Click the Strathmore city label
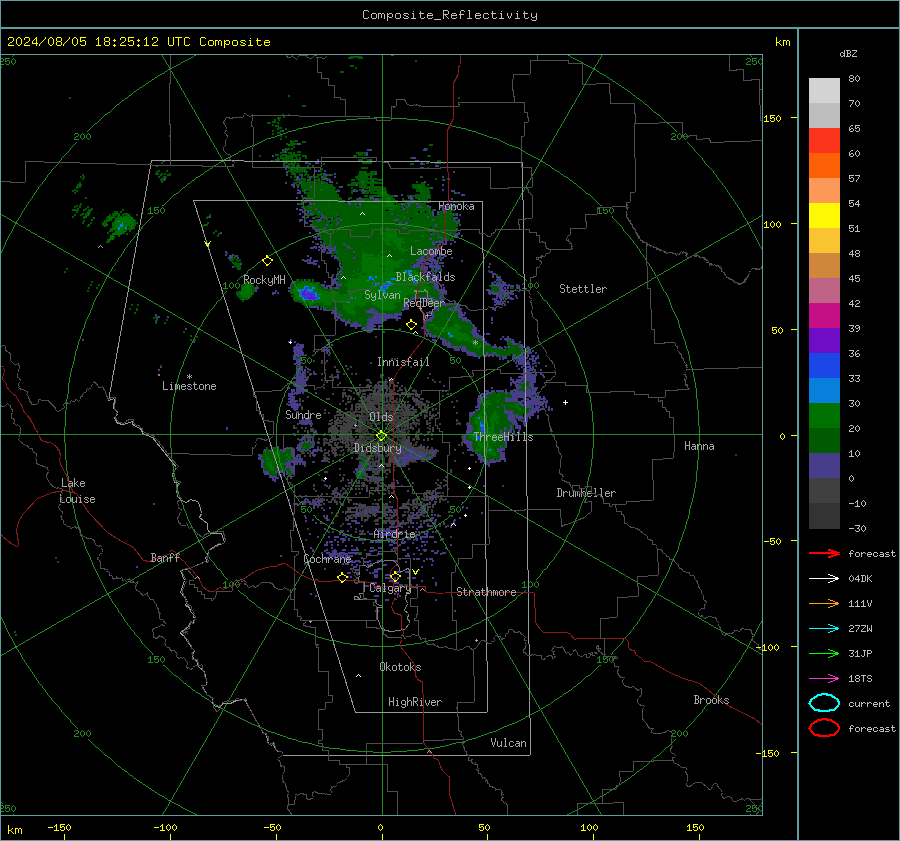The width and height of the screenshot is (900, 841). [x=486, y=592]
